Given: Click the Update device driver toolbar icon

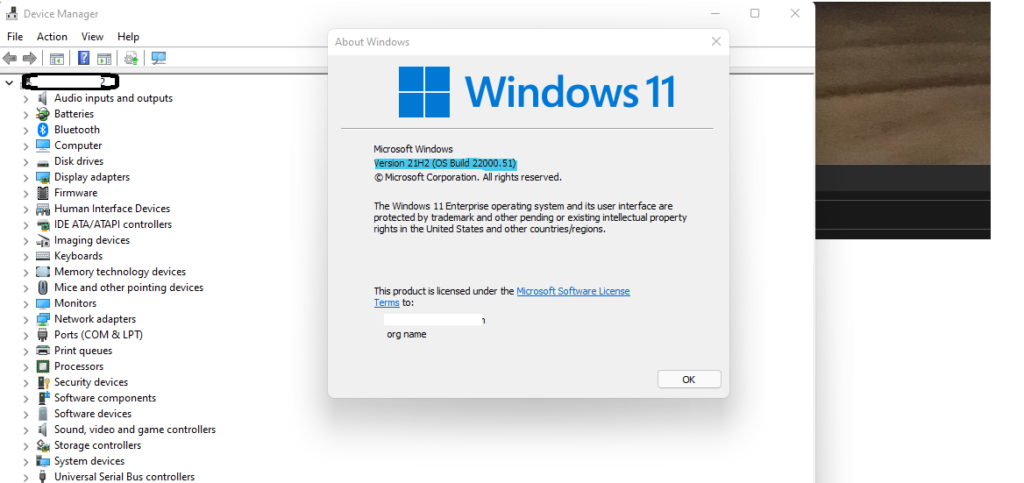Looking at the screenshot, I should (x=131, y=58).
